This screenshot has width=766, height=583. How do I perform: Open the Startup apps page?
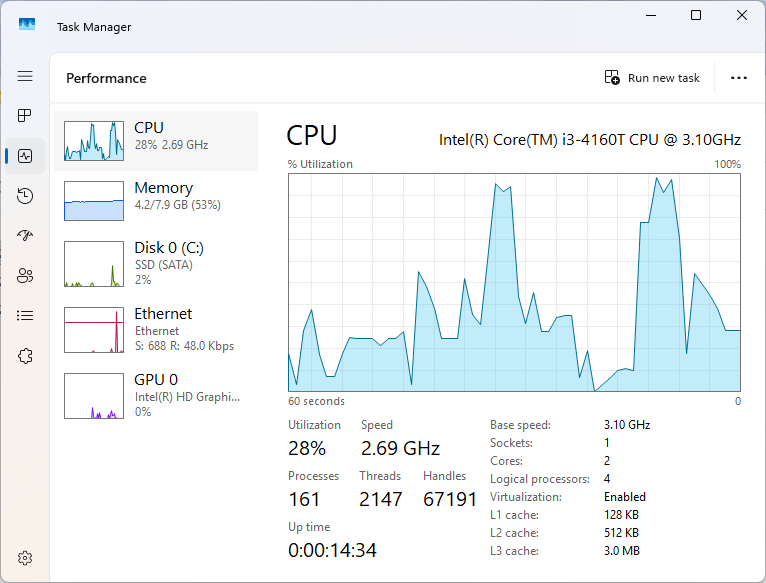[x=25, y=235]
